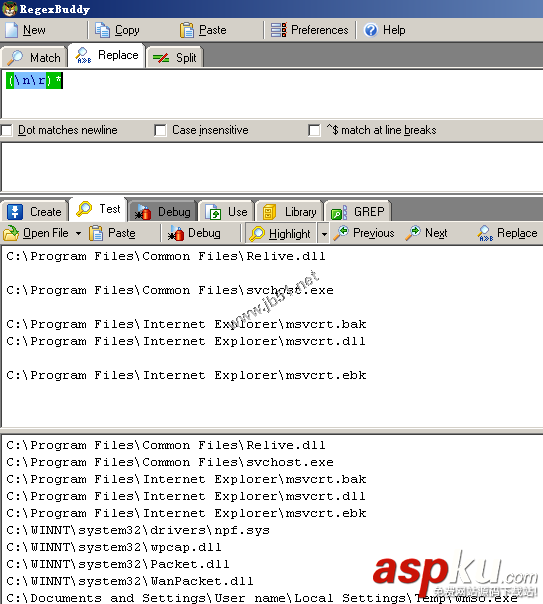Click the Help button label

click(394, 30)
